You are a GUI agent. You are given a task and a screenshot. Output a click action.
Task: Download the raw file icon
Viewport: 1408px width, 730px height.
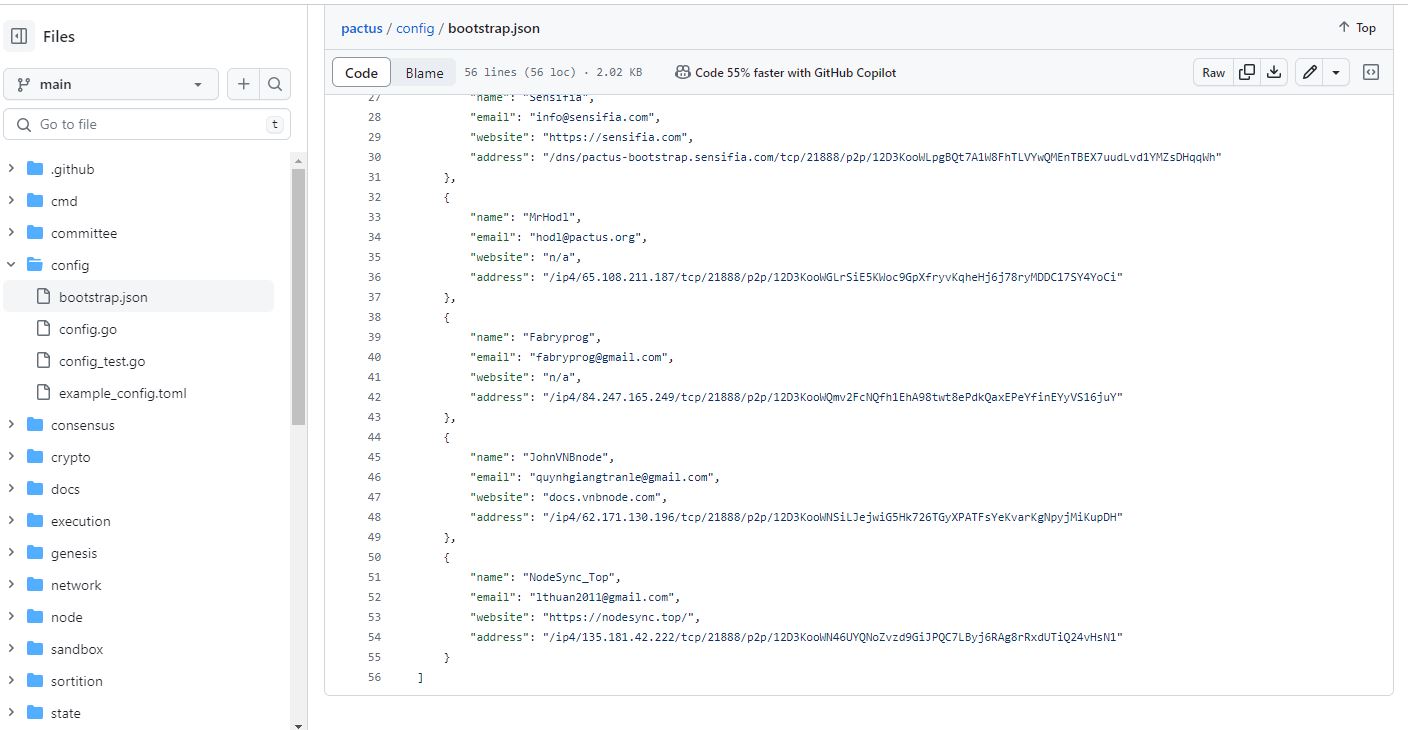pos(1274,73)
